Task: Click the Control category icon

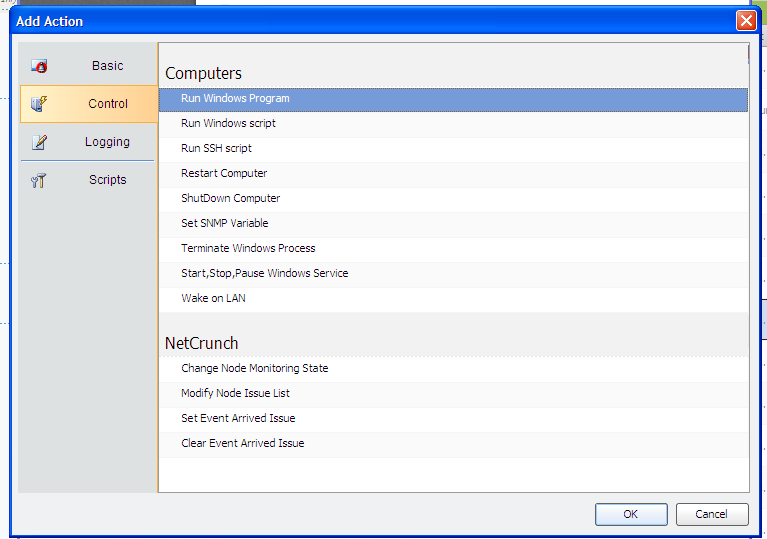Action: [x=40, y=104]
